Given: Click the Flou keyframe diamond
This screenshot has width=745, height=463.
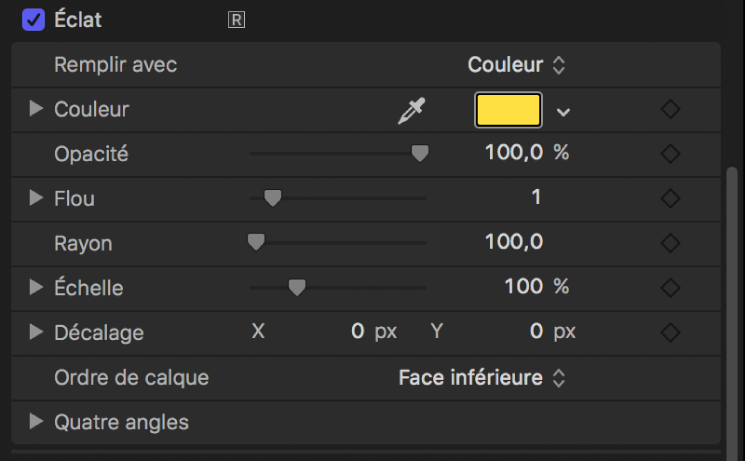Looking at the screenshot, I should pyautogui.click(x=671, y=198).
